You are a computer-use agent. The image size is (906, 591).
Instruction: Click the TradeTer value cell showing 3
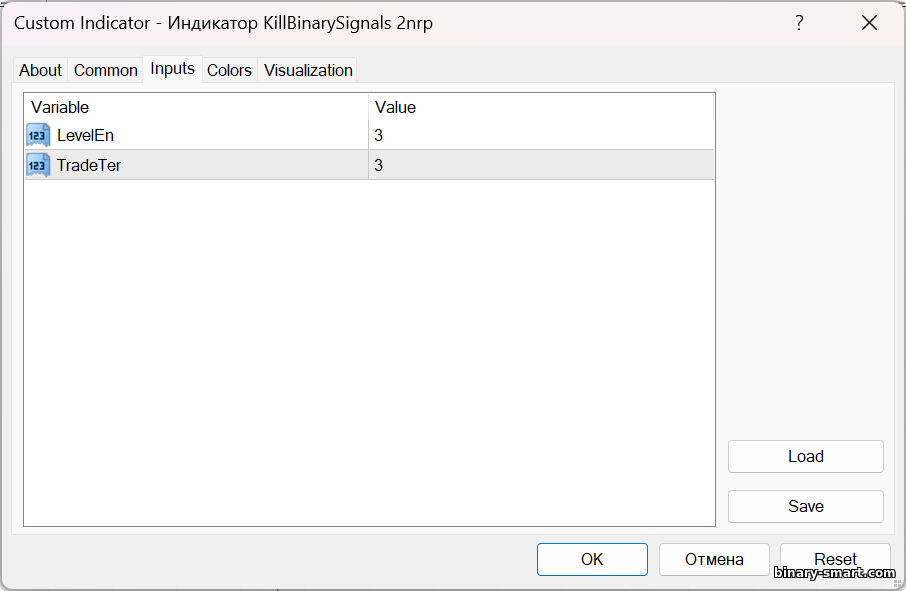(x=541, y=165)
